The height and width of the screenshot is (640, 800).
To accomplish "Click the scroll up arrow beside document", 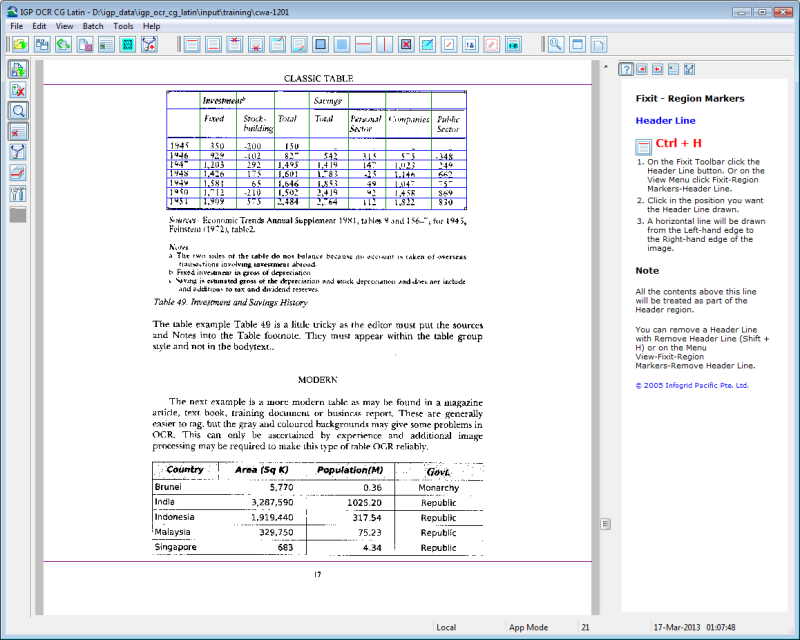I will coord(606,66).
